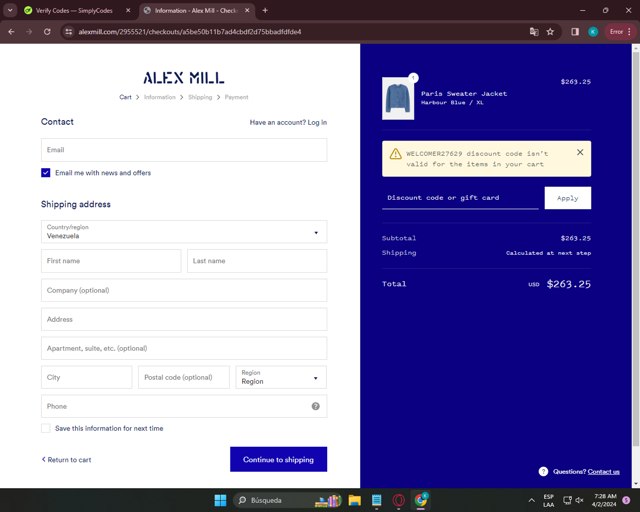Image resolution: width=640 pixels, height=512 pixels.
Task: Click the Questions help circle icon
Action: 543,472
